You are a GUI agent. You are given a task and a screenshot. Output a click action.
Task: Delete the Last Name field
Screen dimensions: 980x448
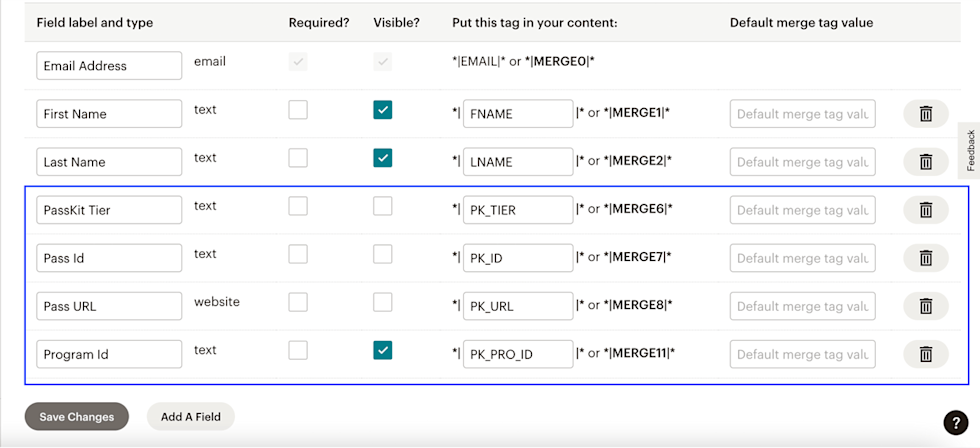925,162
